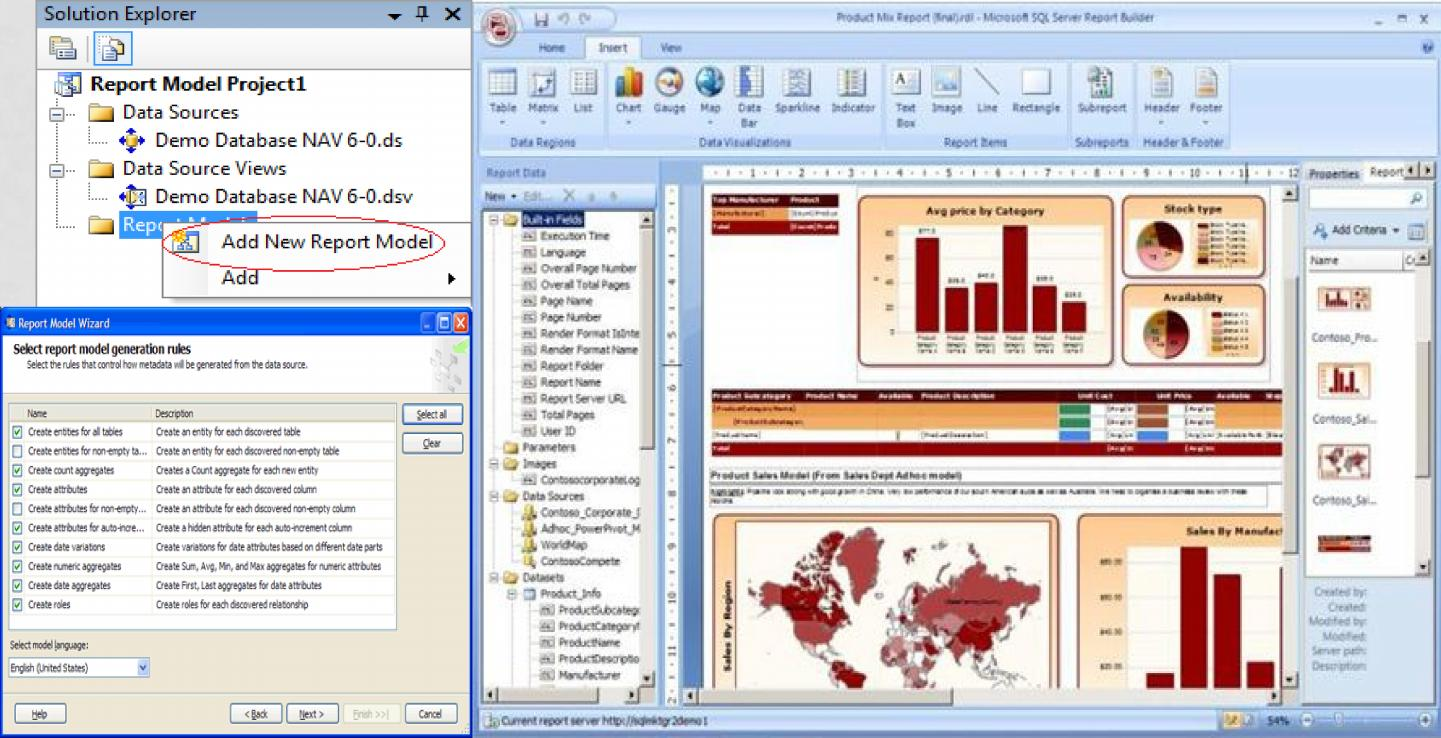Open the 'Select model language' combo box

point(79,667)
